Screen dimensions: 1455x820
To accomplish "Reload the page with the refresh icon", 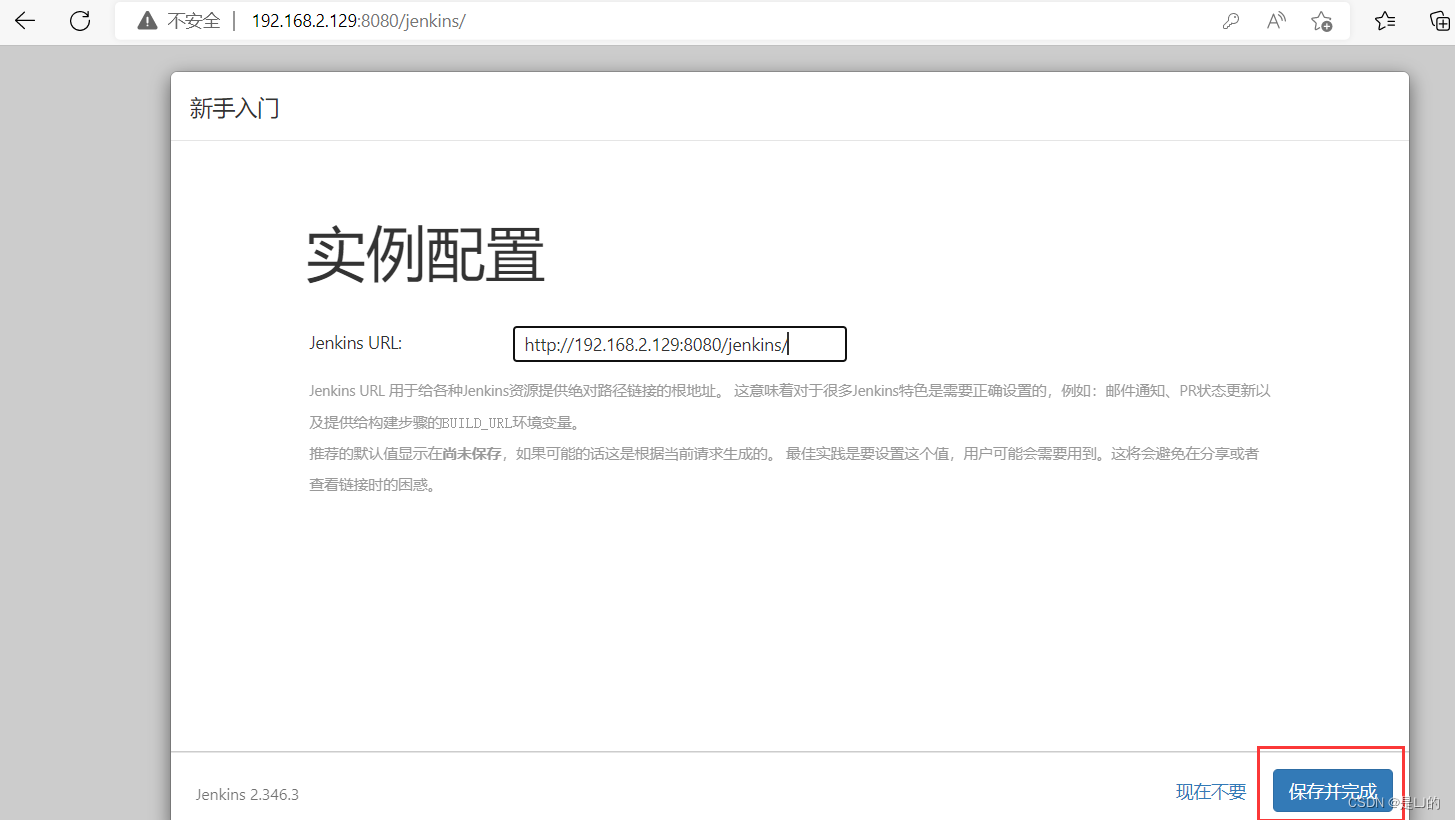I will pyautogui.click(x=80, y=21).
